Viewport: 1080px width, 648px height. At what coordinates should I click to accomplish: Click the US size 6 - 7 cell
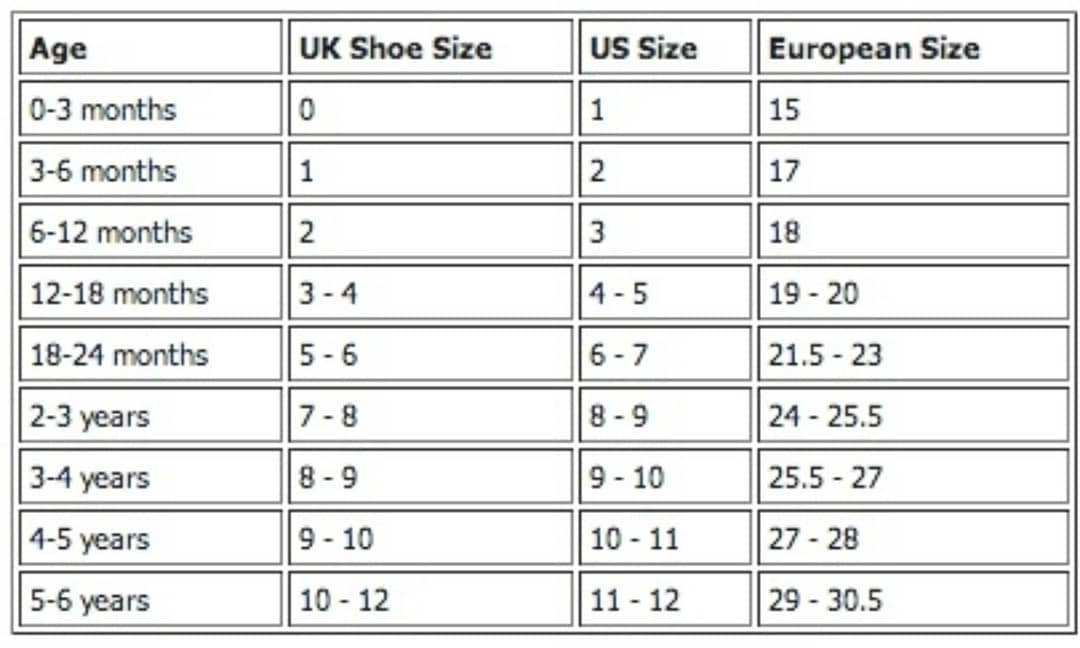[665, 353]
